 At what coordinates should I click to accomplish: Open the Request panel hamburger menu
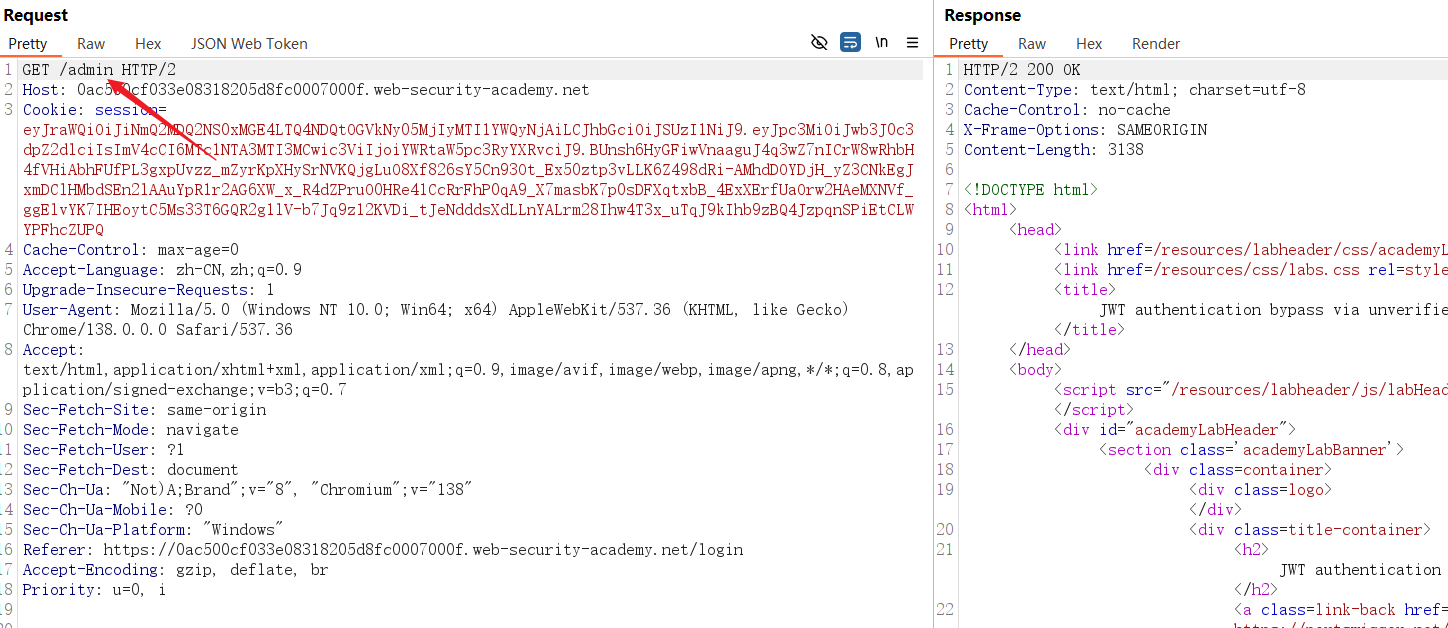pos(912,42)
